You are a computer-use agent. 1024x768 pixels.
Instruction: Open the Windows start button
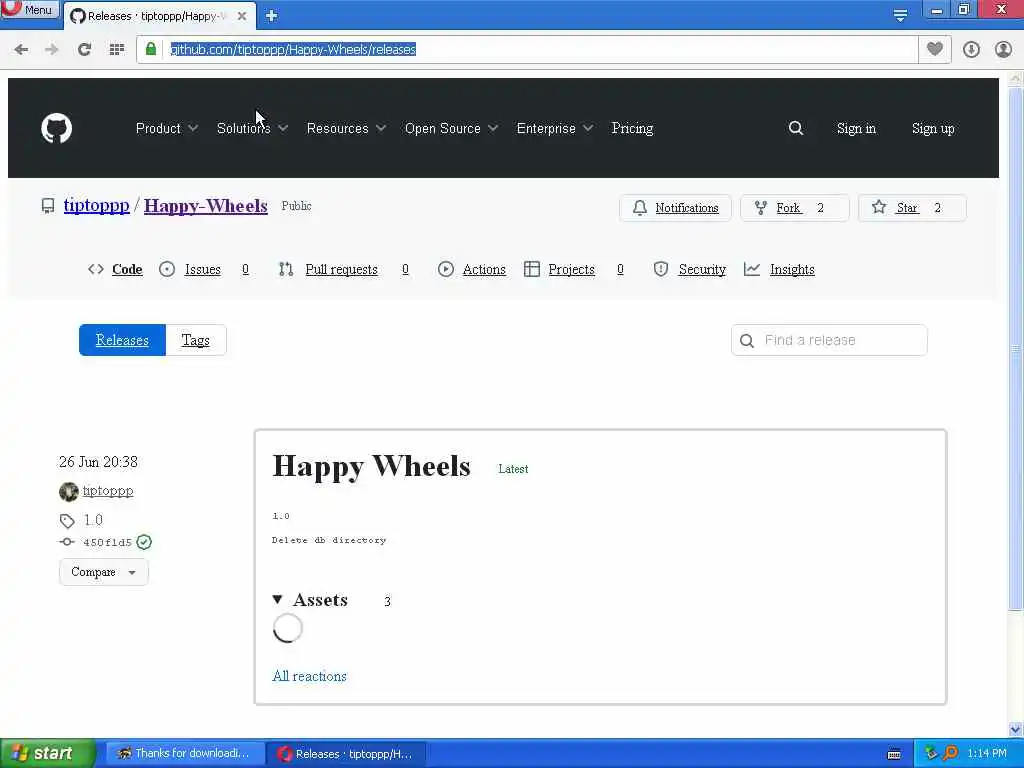(47, 754)
